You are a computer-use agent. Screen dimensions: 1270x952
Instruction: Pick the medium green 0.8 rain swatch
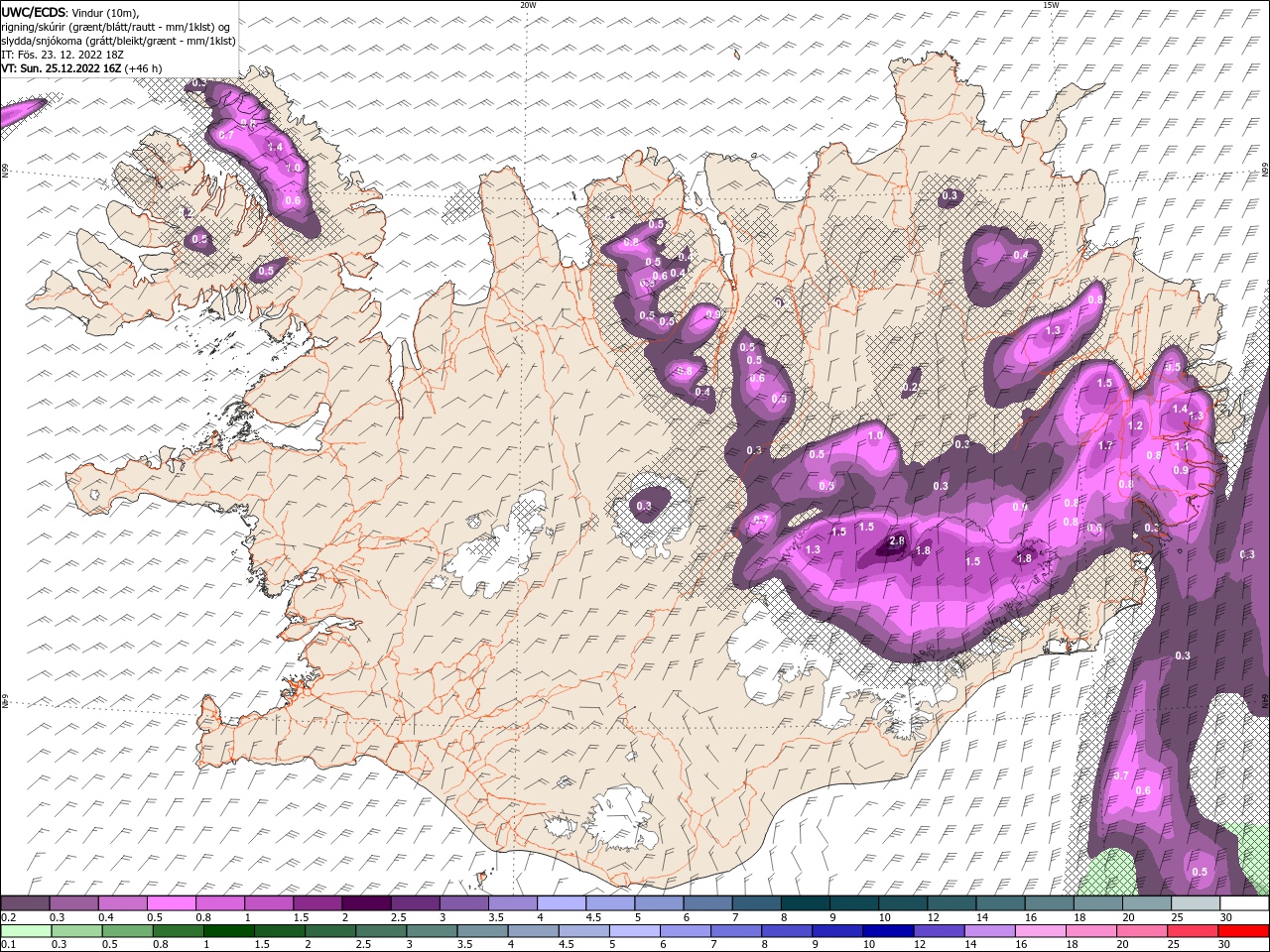(179, 931)
